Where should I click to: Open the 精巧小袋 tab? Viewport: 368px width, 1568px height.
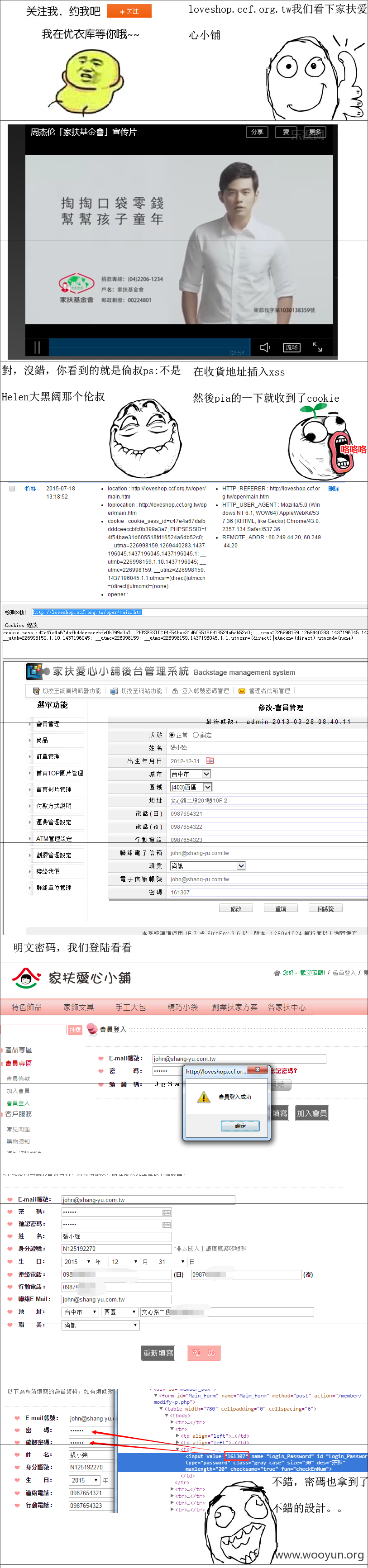pos(183,1007)
